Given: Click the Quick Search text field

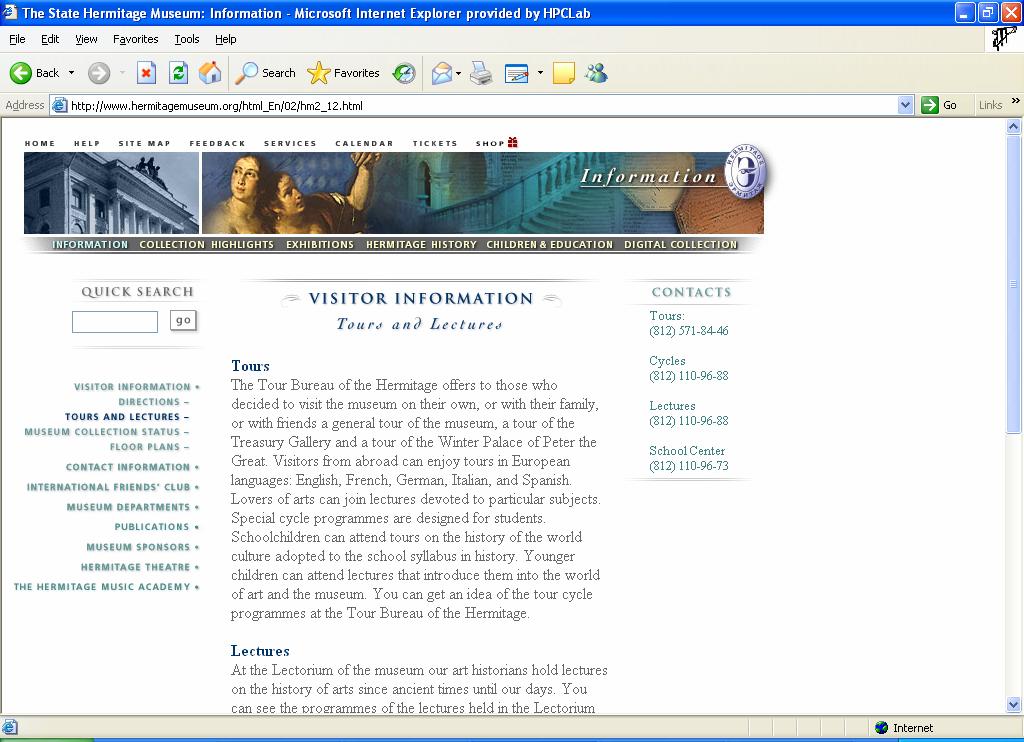Looking at the screenshot, I should click(x=115, y=322).
